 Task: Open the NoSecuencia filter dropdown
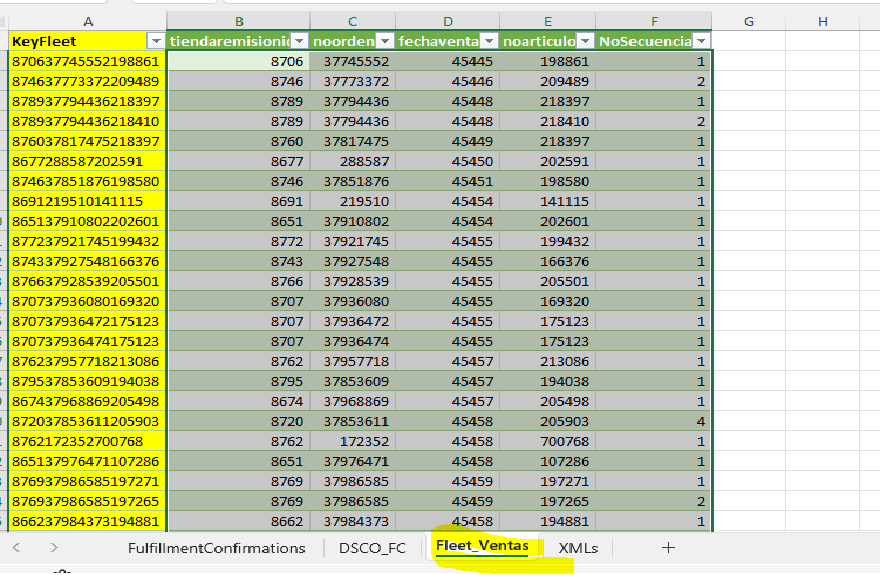coord(701,41)
